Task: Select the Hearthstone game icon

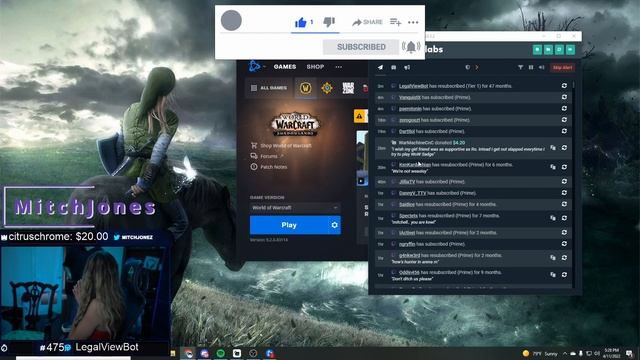Action: tap(327, 88)
